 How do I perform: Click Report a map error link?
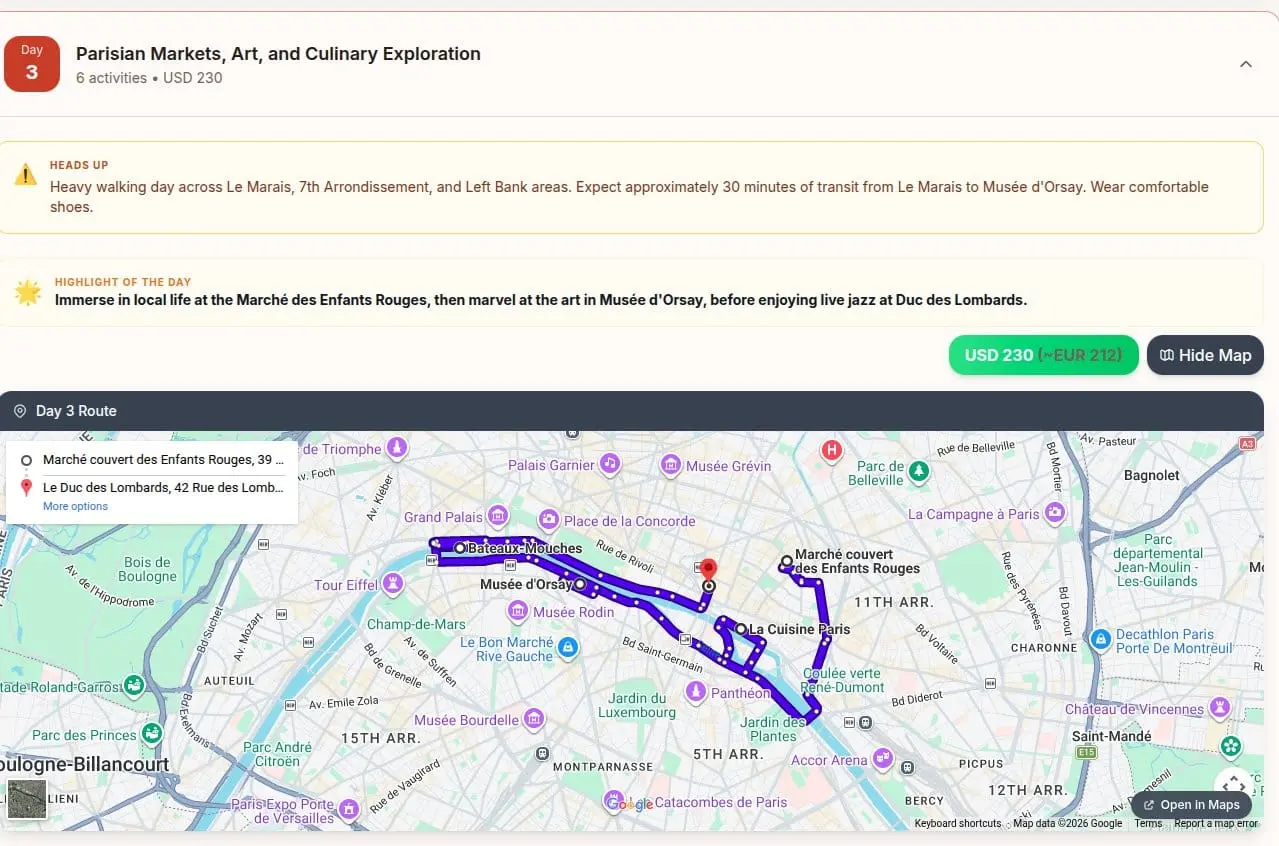click(x=1216, y=824)
